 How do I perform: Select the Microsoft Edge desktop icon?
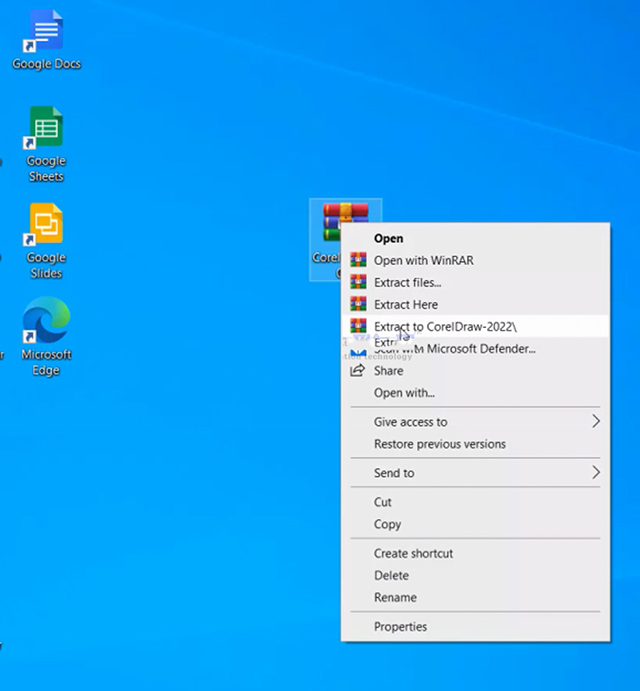(x=46, y=323)
